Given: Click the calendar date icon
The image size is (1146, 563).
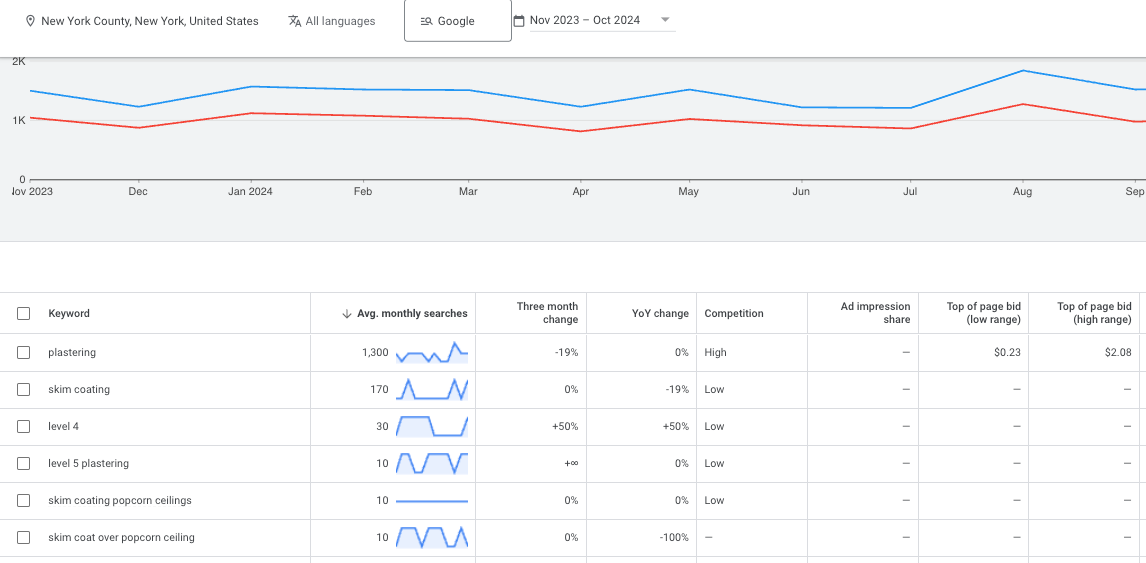Looking at the screenshot, I should (518, 20).
